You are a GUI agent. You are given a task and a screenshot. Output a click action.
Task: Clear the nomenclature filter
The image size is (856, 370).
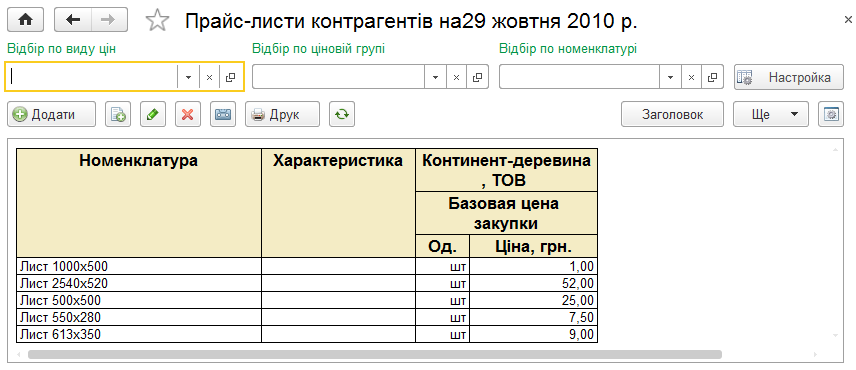point(692,77)
